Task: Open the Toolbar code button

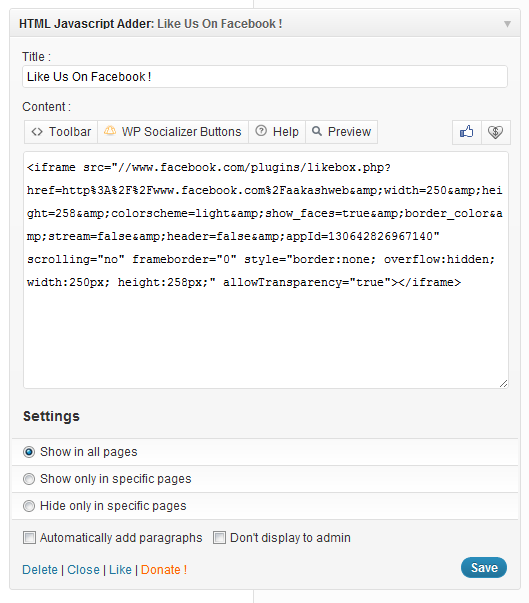Action: click(61, 132)
